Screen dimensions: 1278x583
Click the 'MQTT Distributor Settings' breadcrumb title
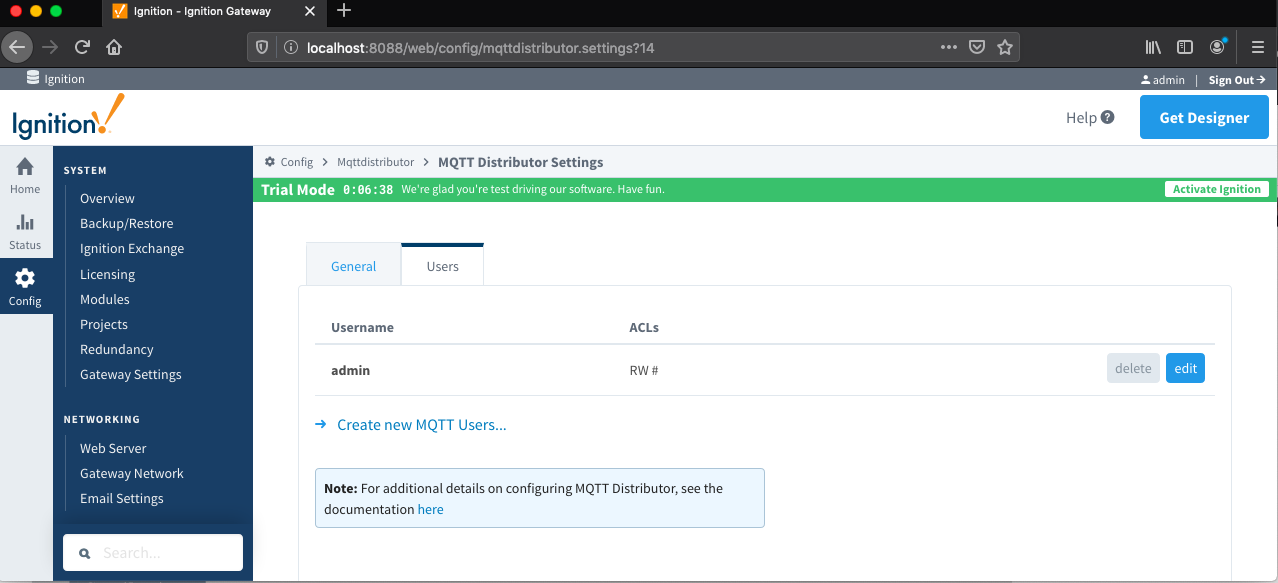click(x=521, y=162)
